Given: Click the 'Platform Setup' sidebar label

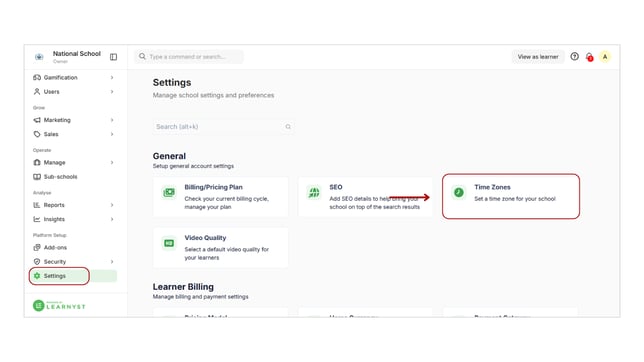Looking at the screenshot, I should click(49, 235).
